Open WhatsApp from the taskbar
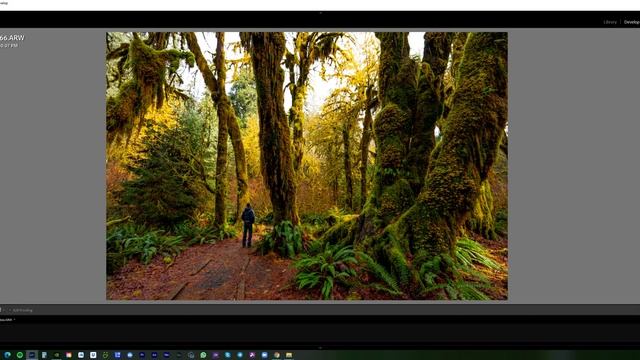The width and height of the screenshot is (640, 360). (203, 355)
